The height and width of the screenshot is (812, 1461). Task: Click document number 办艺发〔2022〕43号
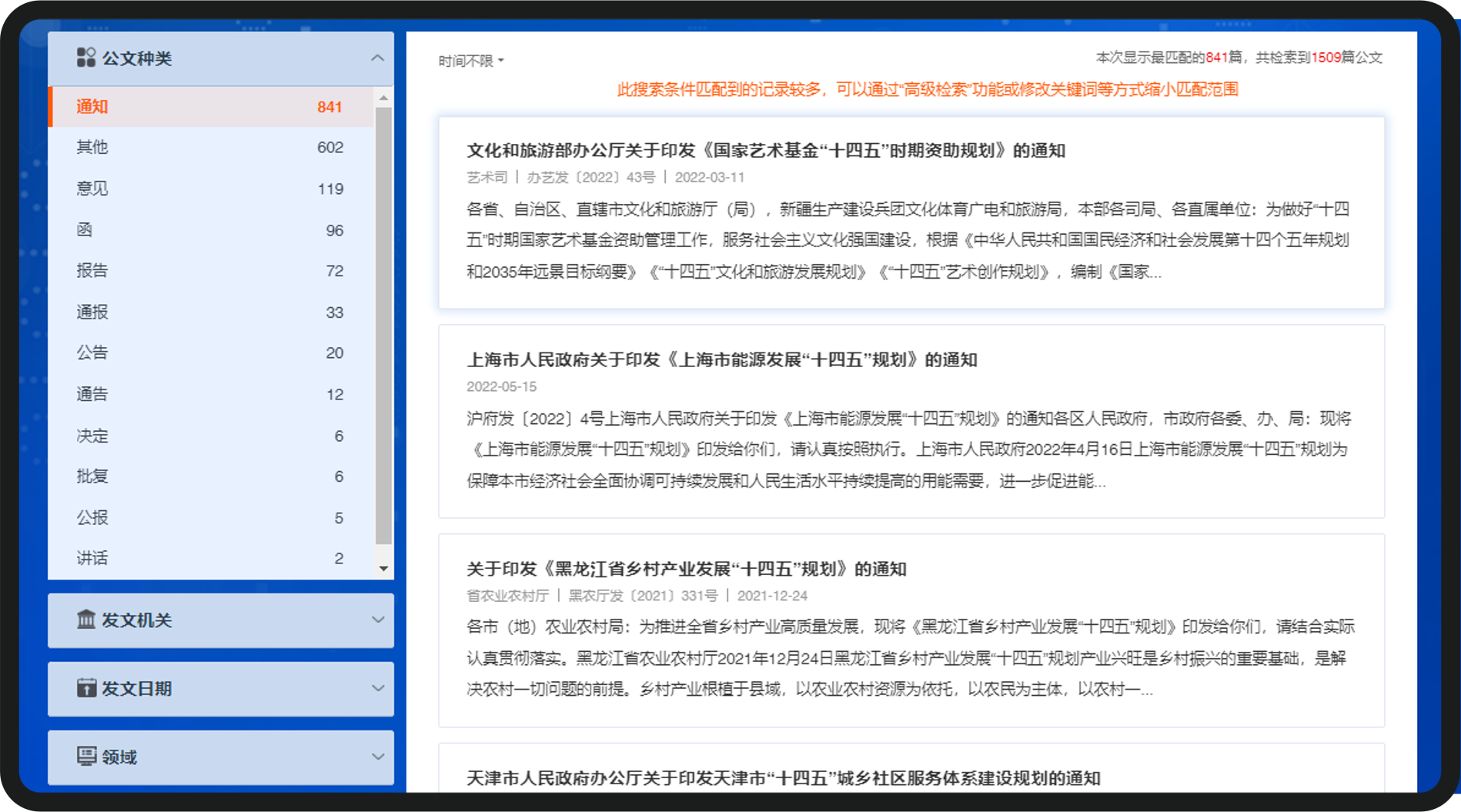coord(590,178)
